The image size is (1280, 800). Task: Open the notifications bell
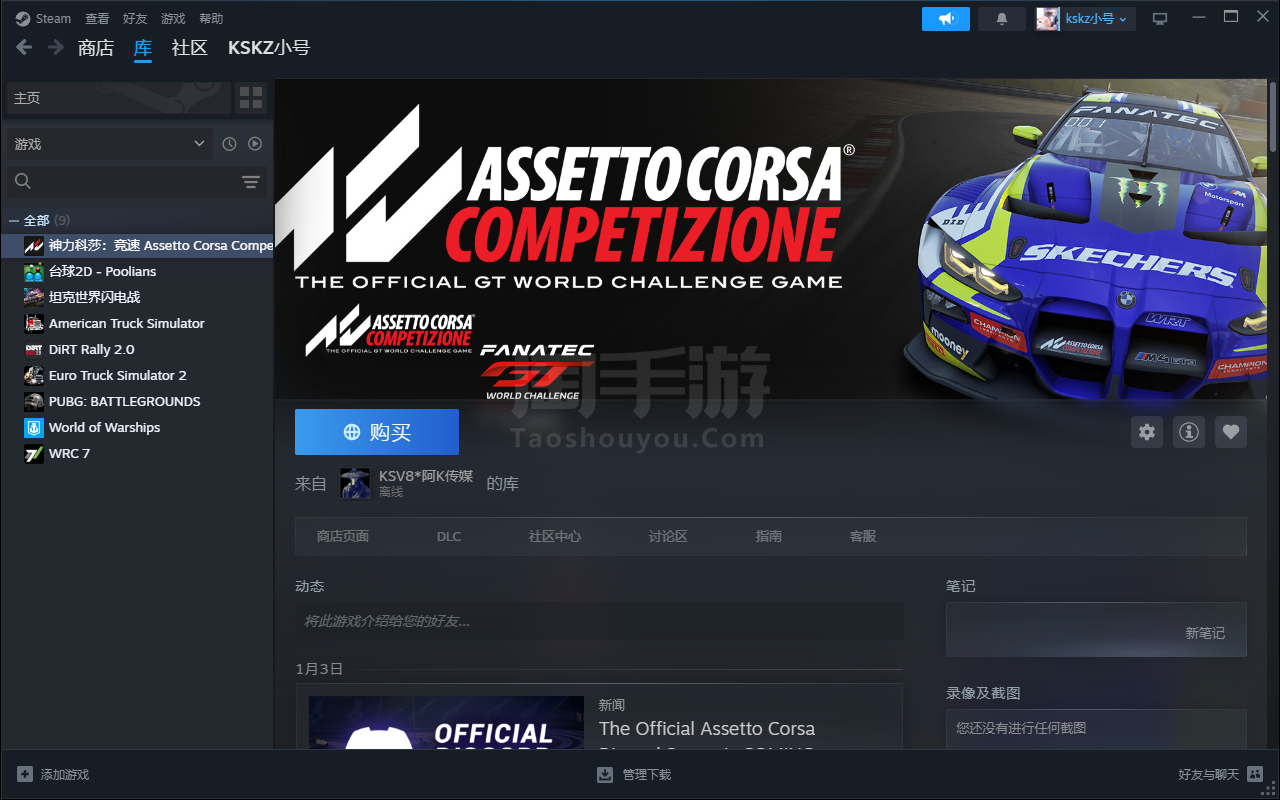(1002, 18)
